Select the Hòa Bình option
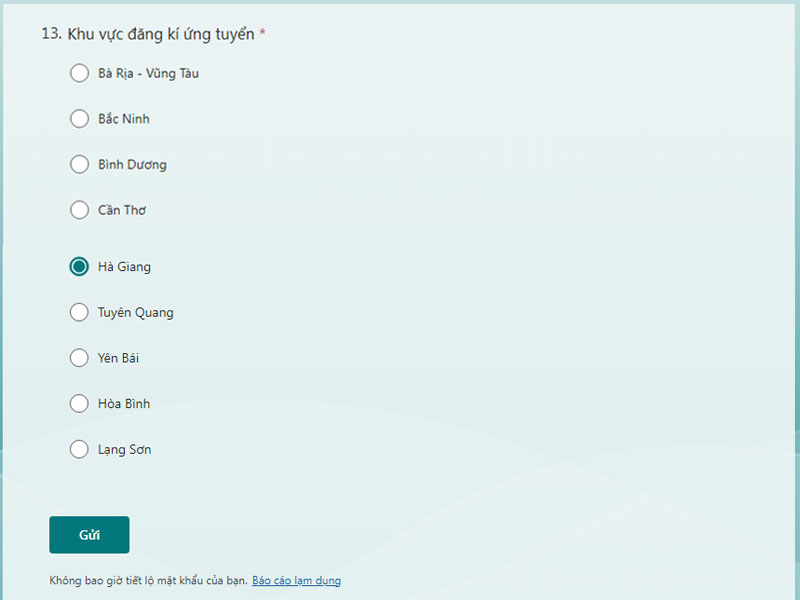 pyautogui.click(x=79, y=403)
